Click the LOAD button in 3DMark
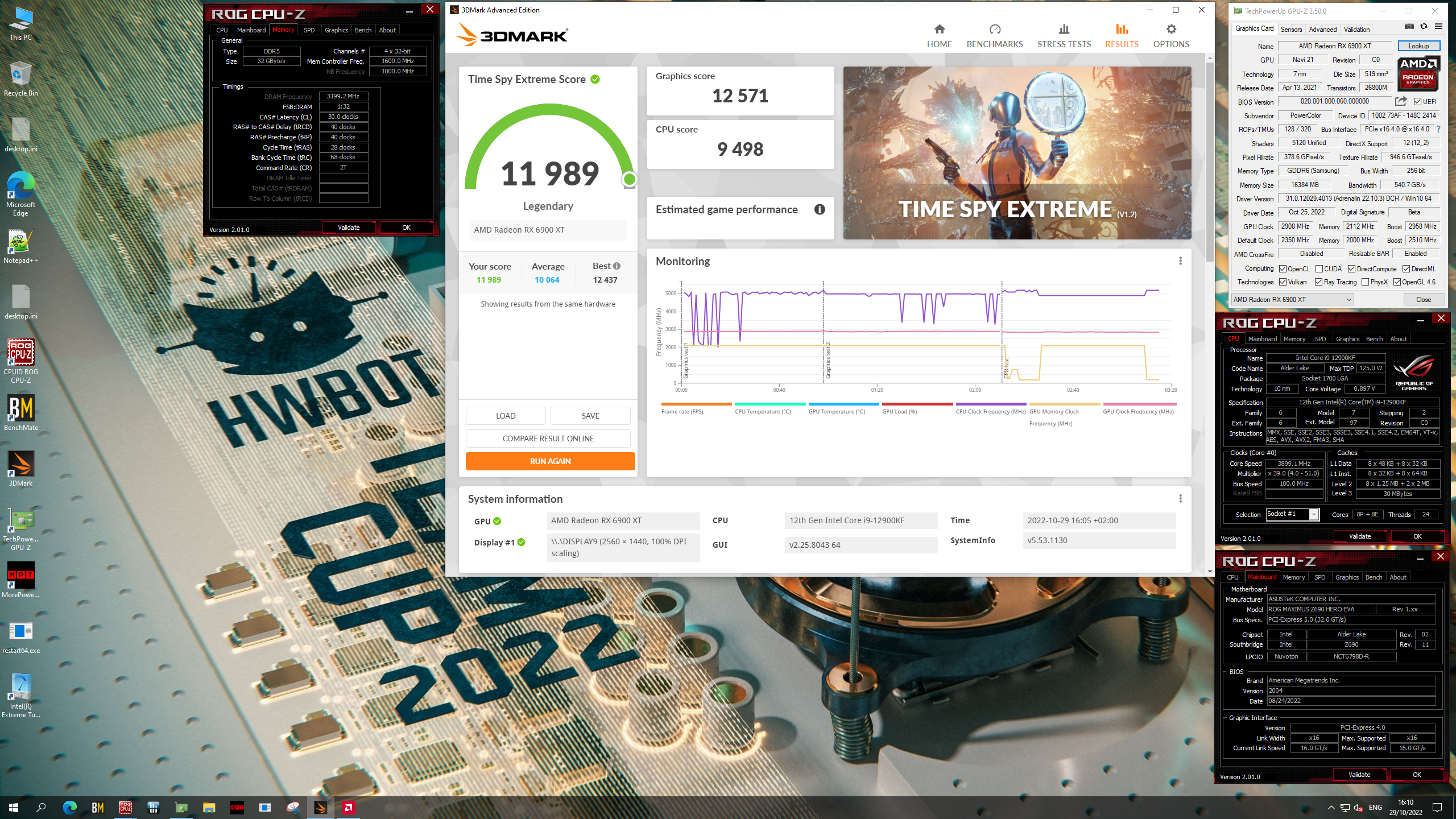1456x819 pixels. tap(506, 416)
